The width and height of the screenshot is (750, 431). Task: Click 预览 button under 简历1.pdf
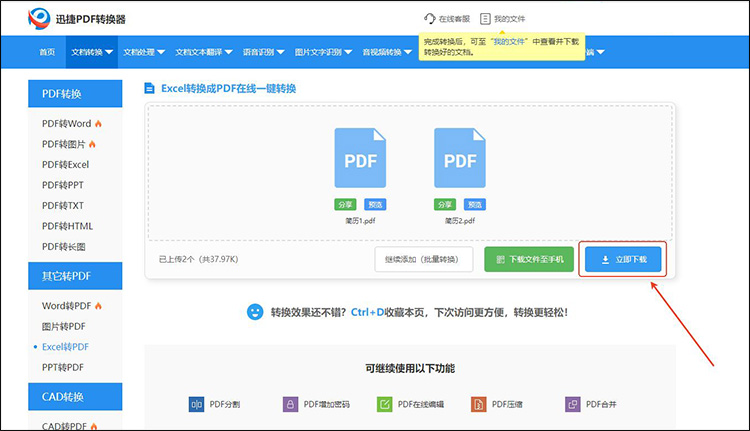click(x=375, y=205)
